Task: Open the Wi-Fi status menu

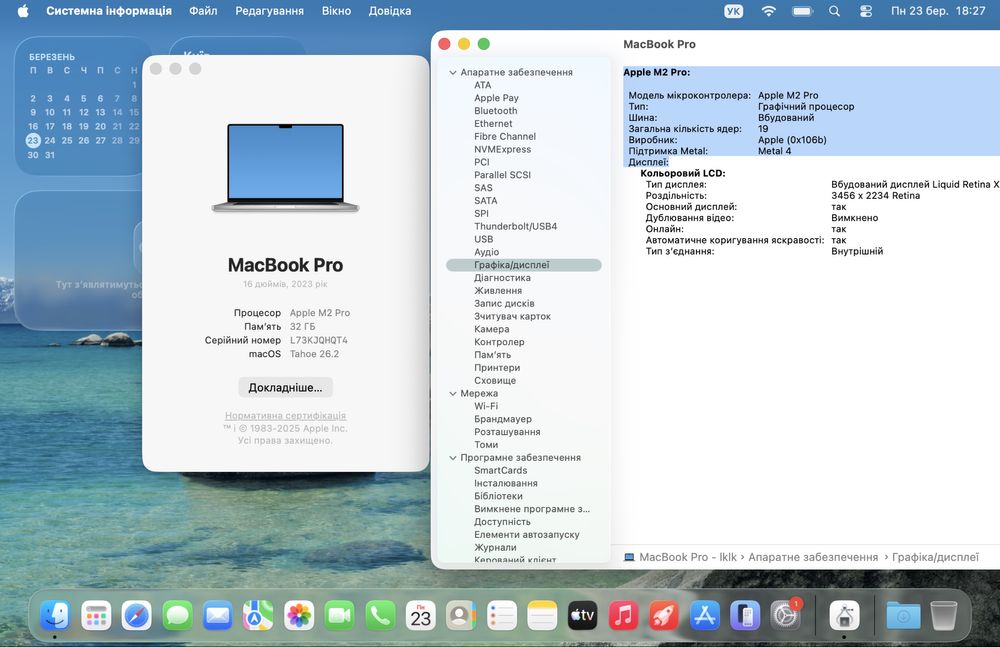Action: (x=768, y=11)
